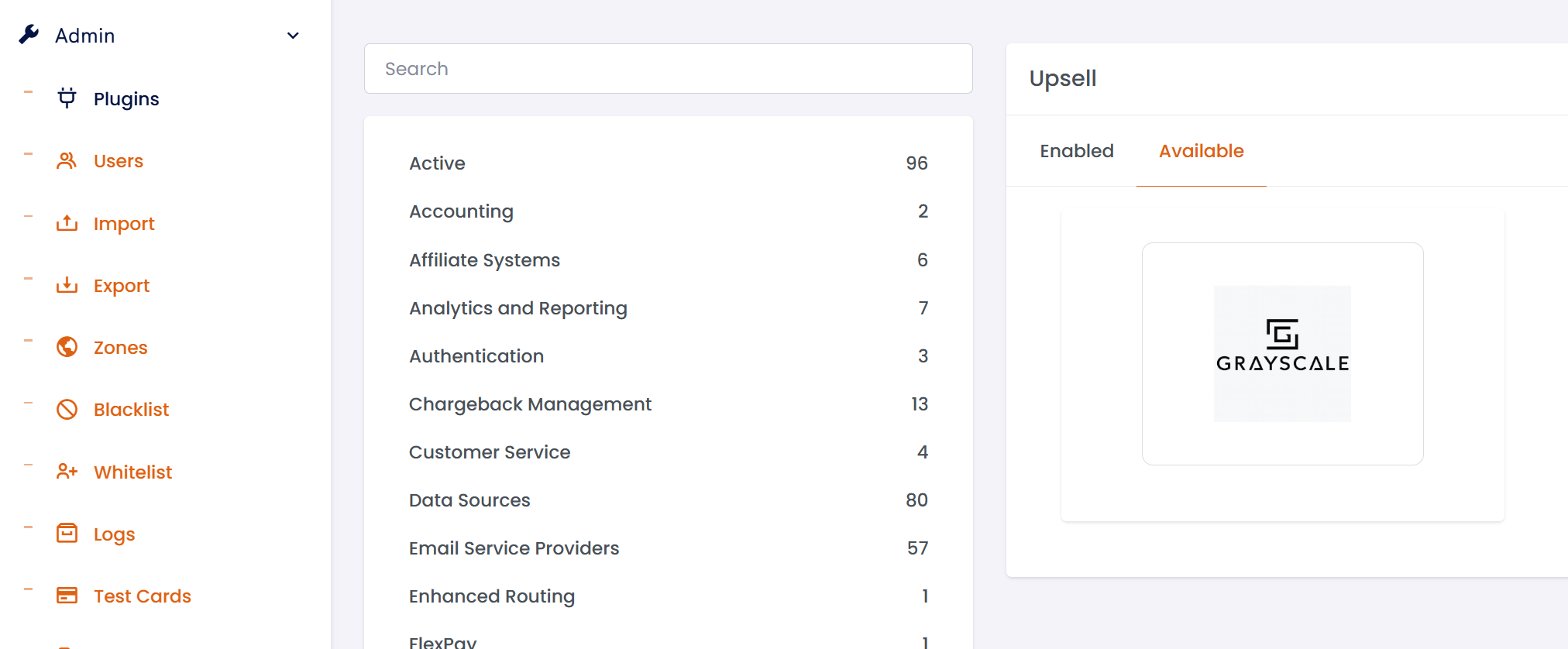
Task: Collapse the Admin menu chevron
Action: 293,36
